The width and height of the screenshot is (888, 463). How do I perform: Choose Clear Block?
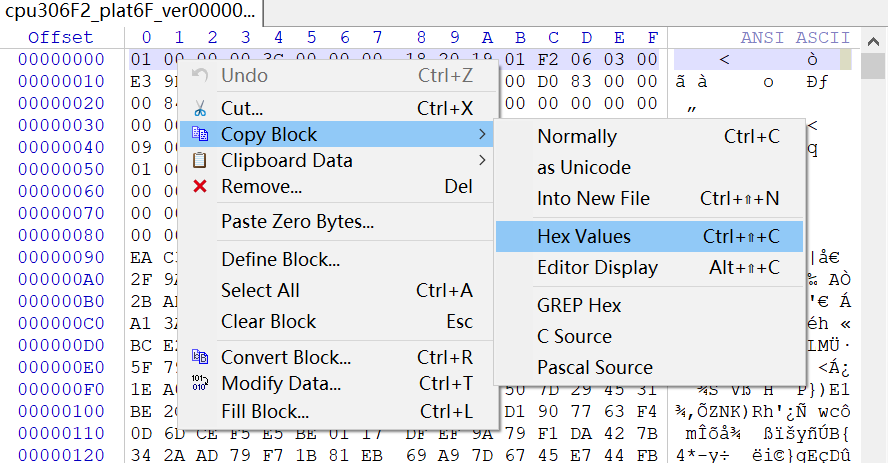[x=338, y=321]
